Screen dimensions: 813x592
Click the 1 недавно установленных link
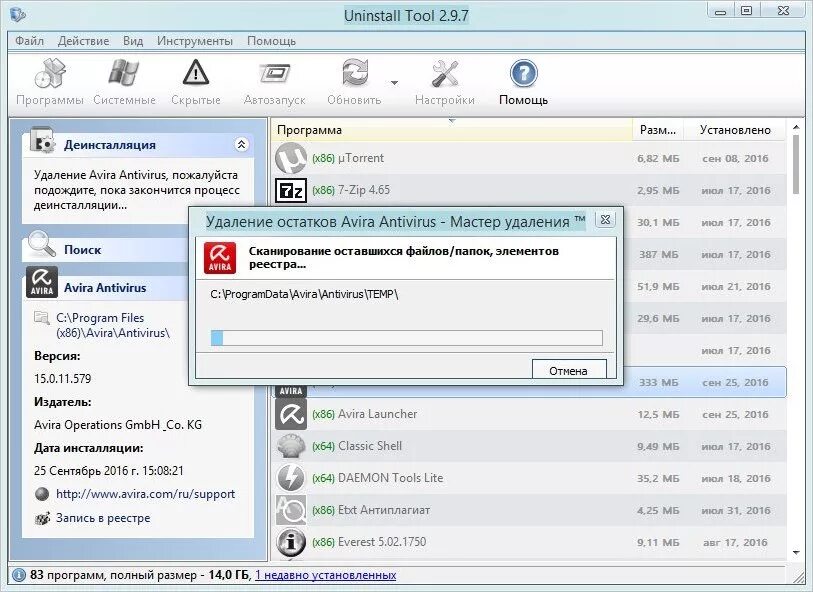point(326,575)
